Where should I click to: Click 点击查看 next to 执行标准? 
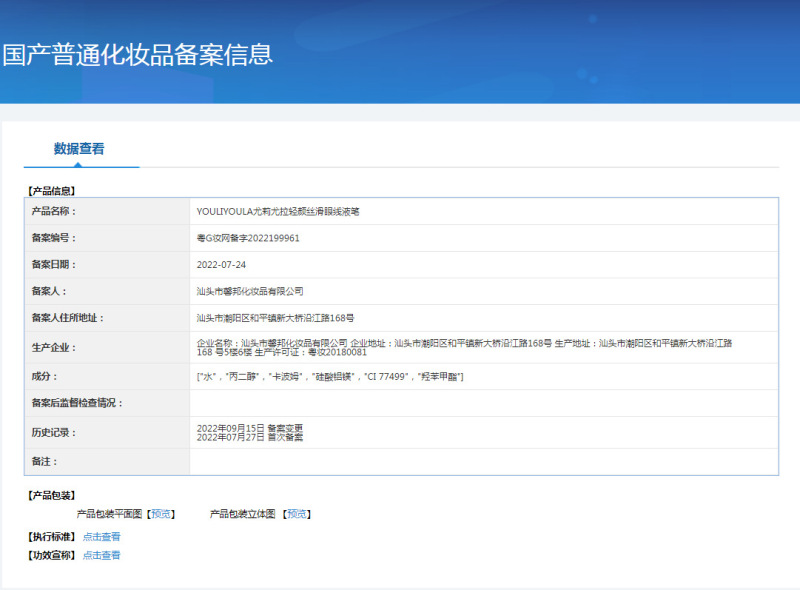(x=102, y=536)
